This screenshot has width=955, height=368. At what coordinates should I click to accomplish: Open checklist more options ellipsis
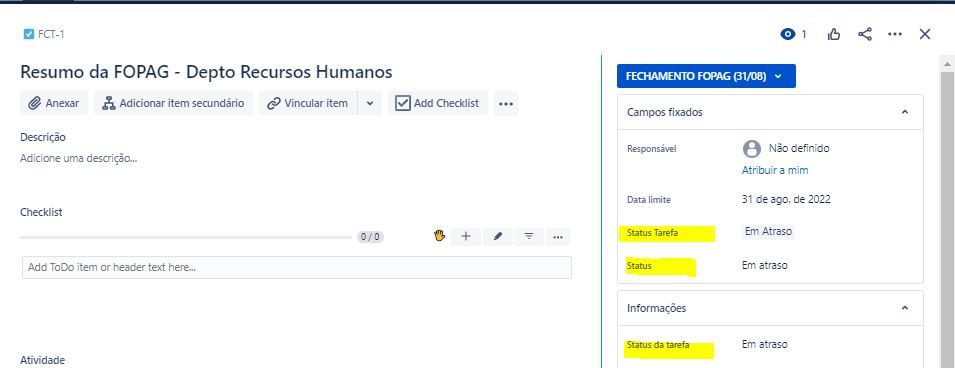[x=558, y=237]
